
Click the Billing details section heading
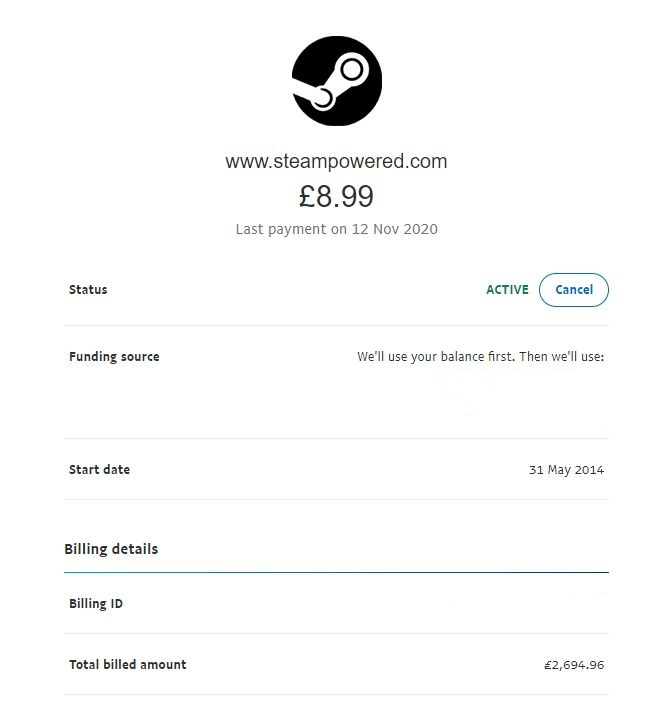pos(111,549)
